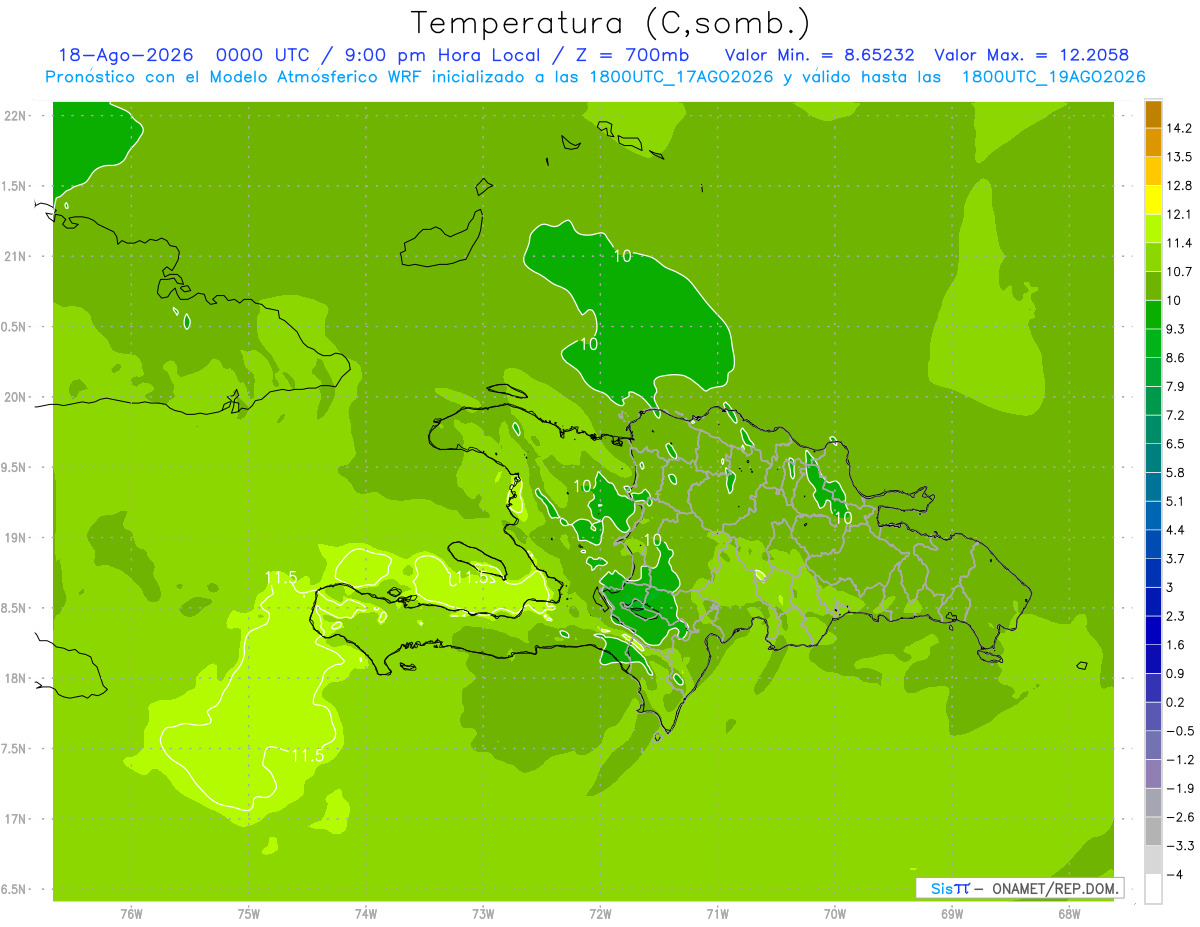1200x927 pixels.
Task: Click the 13.5 color scale value
Action: [1181, 157]
